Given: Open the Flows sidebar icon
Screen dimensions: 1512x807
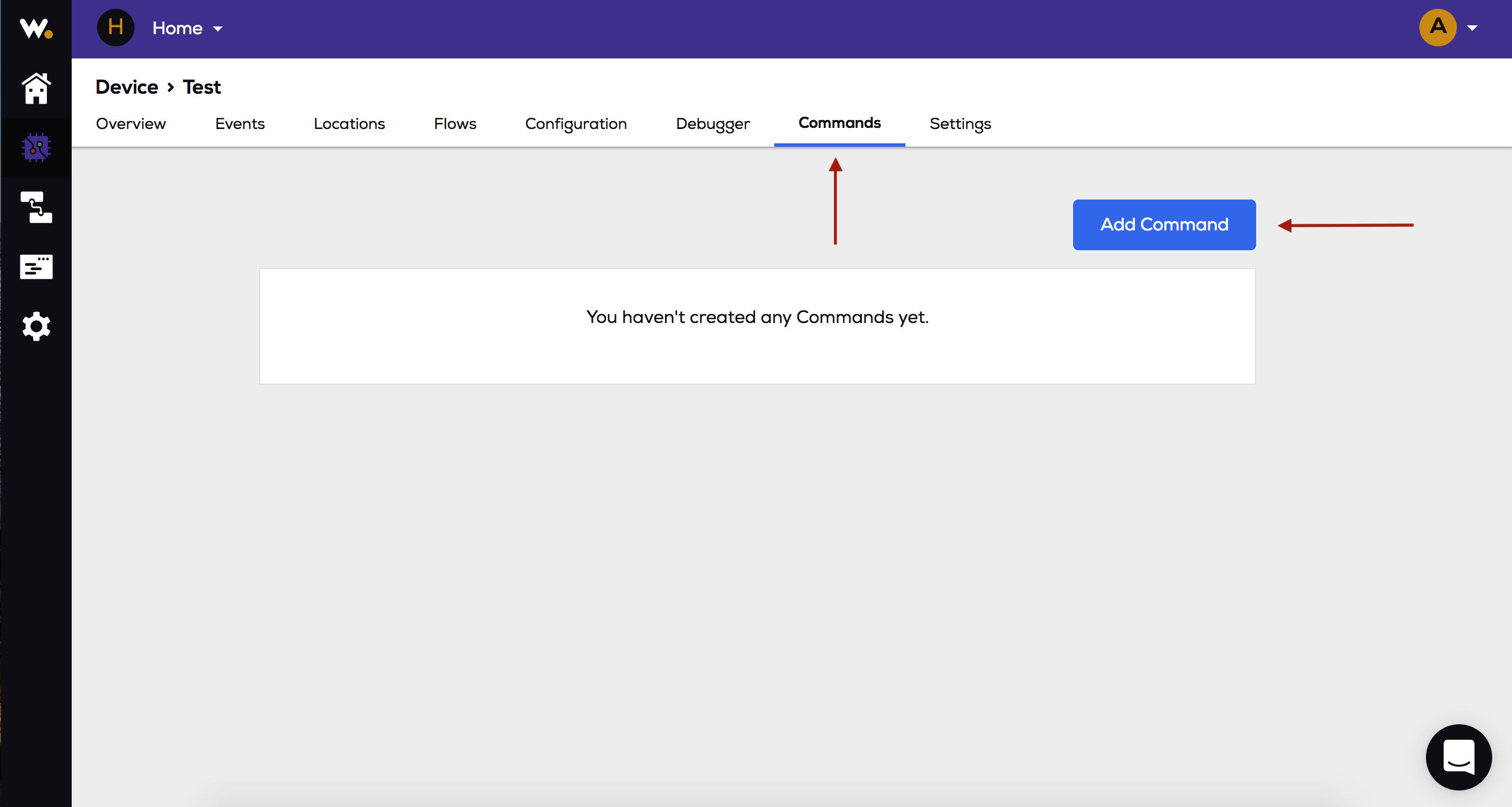Looking at the screenshot, I should click(x=36, y=207).
